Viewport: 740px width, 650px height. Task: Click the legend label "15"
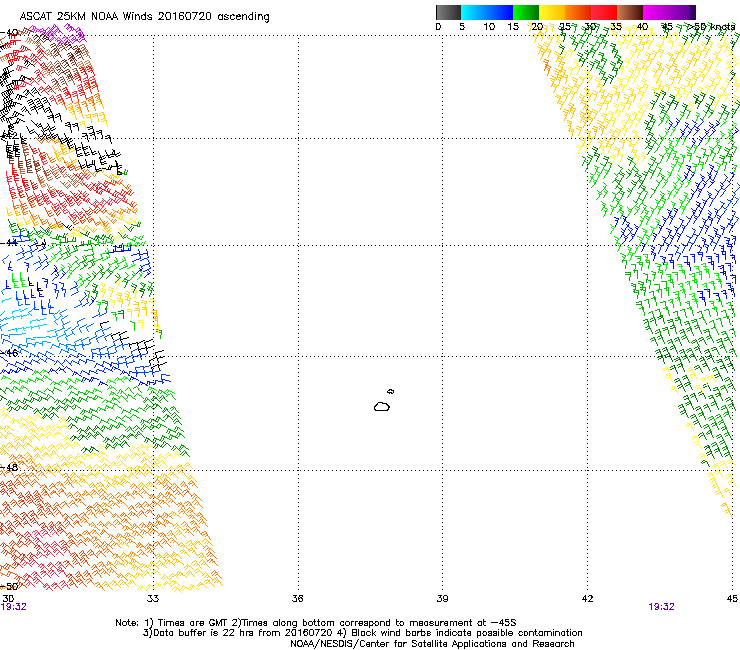click(513, 27)
